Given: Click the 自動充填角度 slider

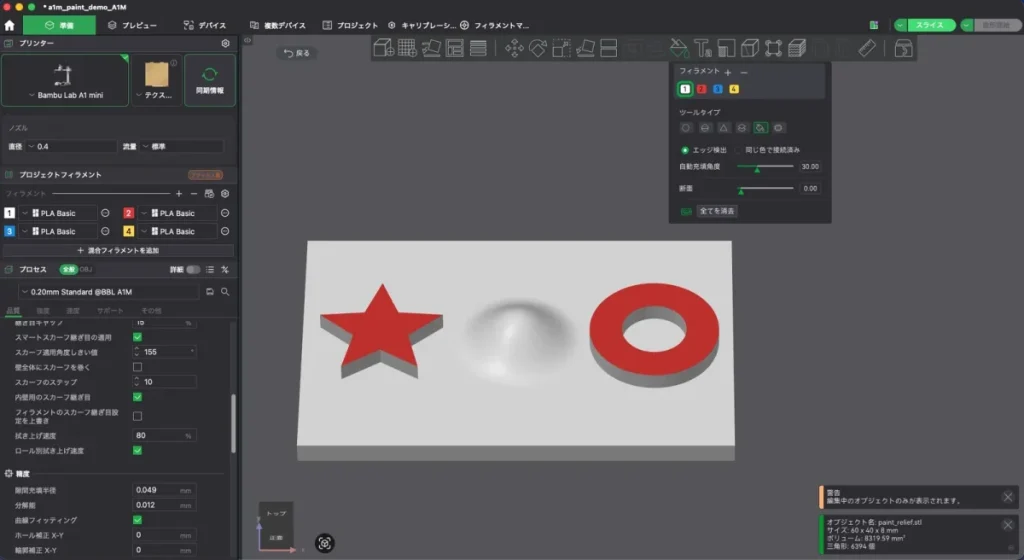Looking at the screenshot, I should tap(765, 166).
